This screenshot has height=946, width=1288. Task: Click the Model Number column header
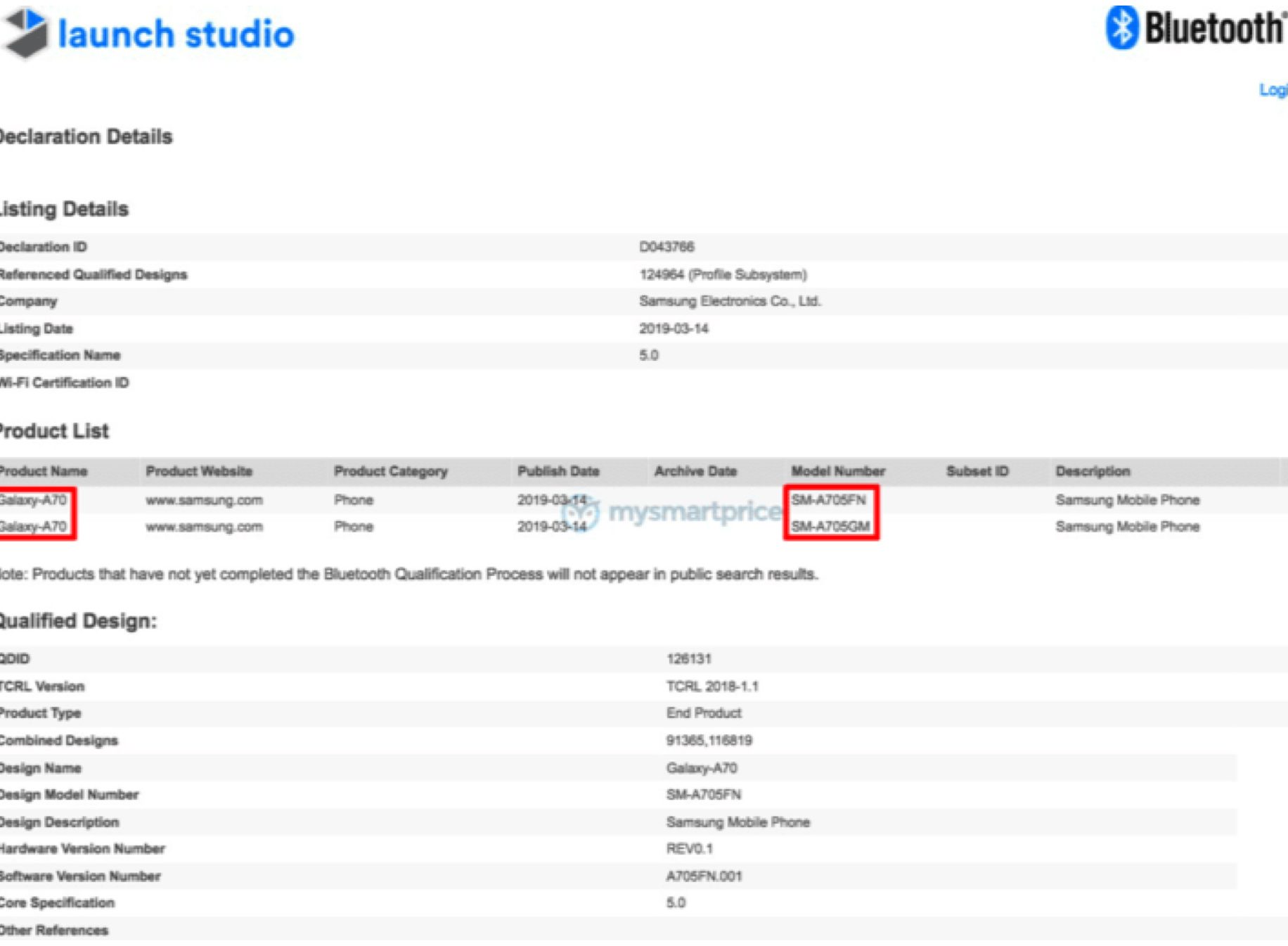(838, 471)
